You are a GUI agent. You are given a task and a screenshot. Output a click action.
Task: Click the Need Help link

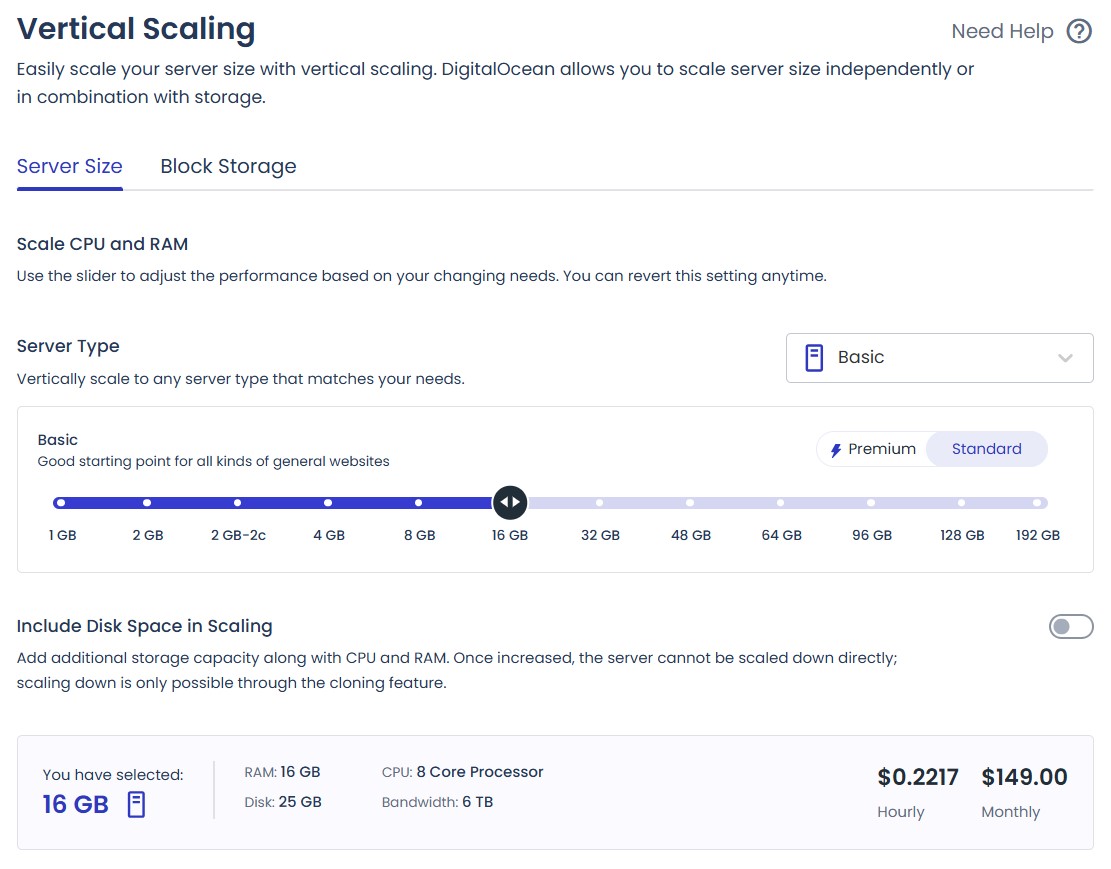(x=1003, y=31)
